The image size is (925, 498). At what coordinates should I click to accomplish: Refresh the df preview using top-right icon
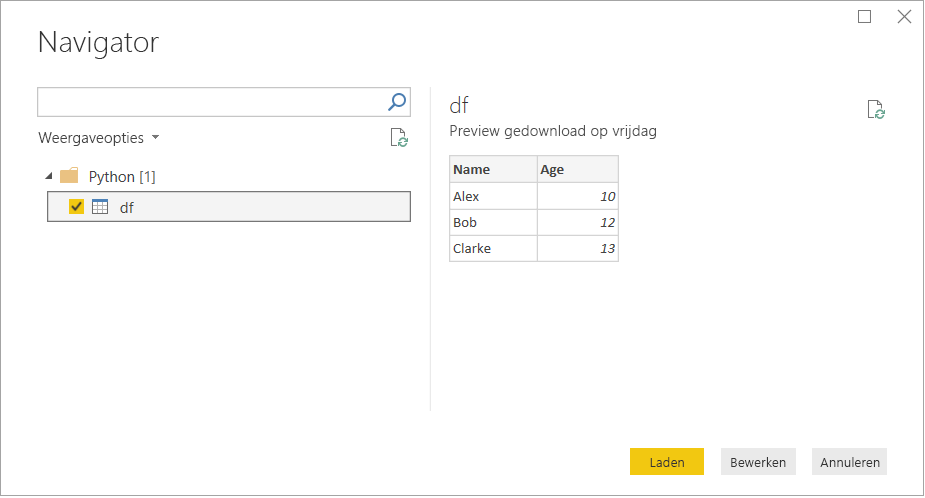(876, 110)
